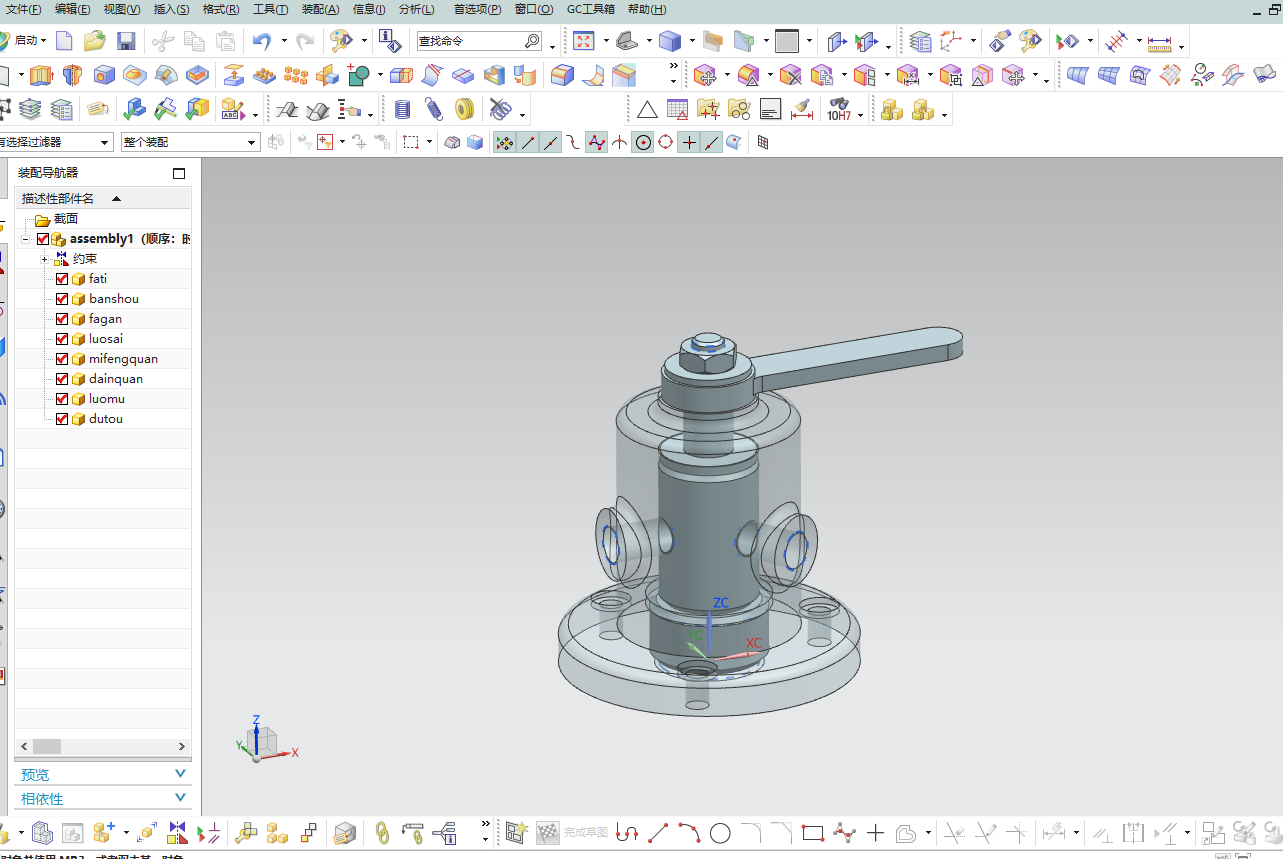Open the Undo history dropdown arrow
Viewport: 1283px width, 859px height.
[284, 41]
